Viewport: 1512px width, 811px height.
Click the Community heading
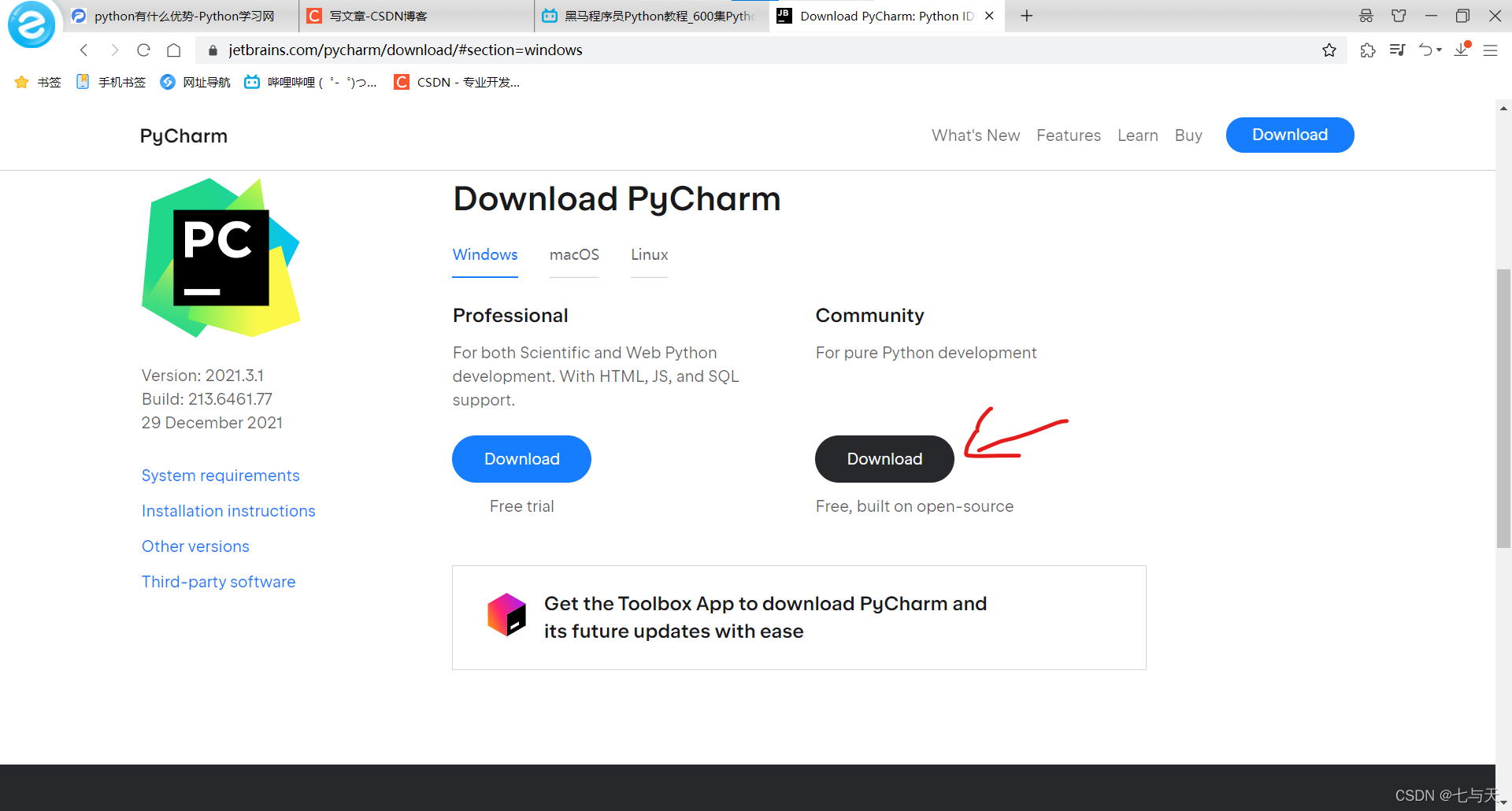pos(869,316)
